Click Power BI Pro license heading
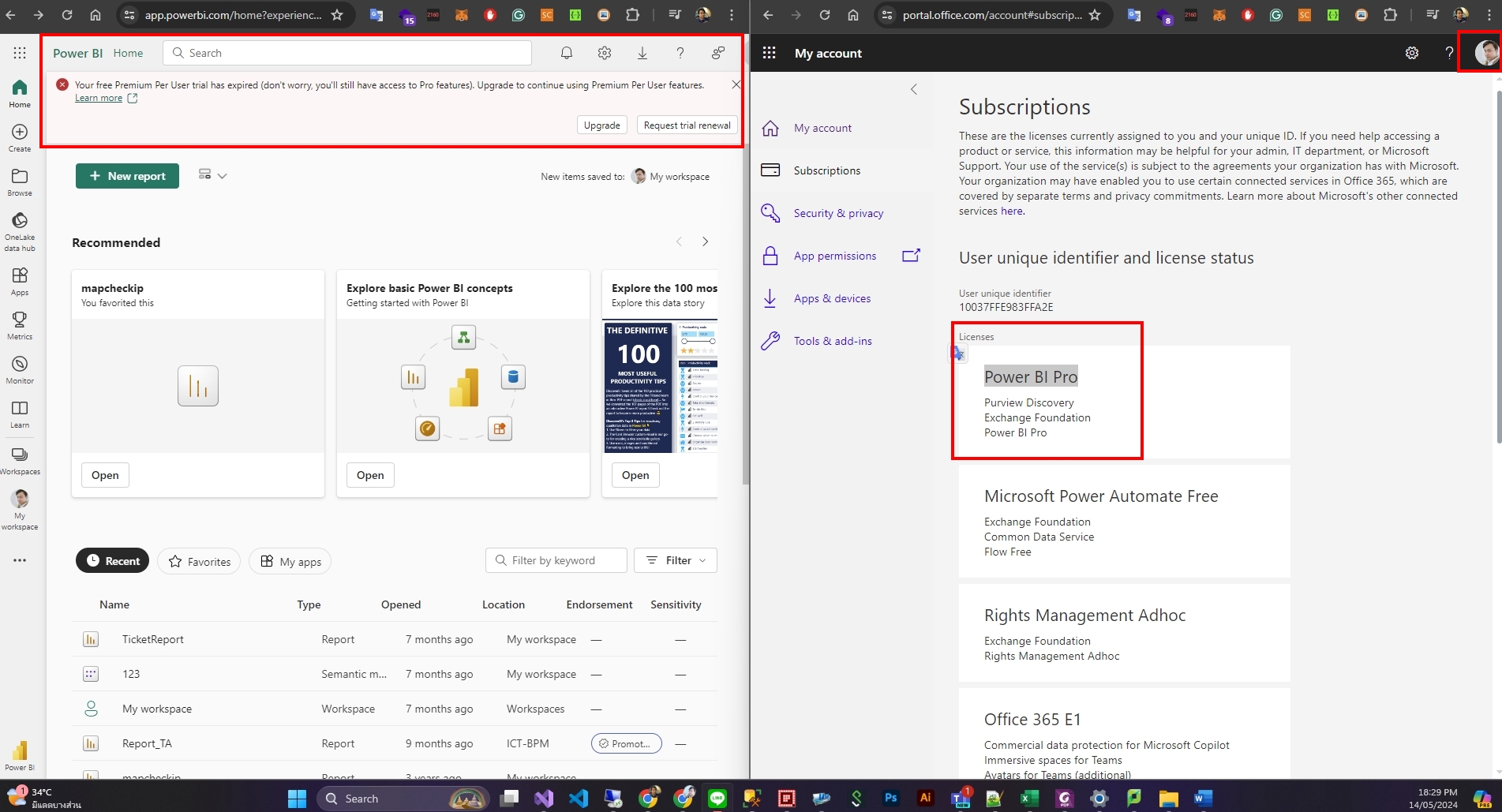Screen dimensions: 1502x812 (x=1031, y=377)
